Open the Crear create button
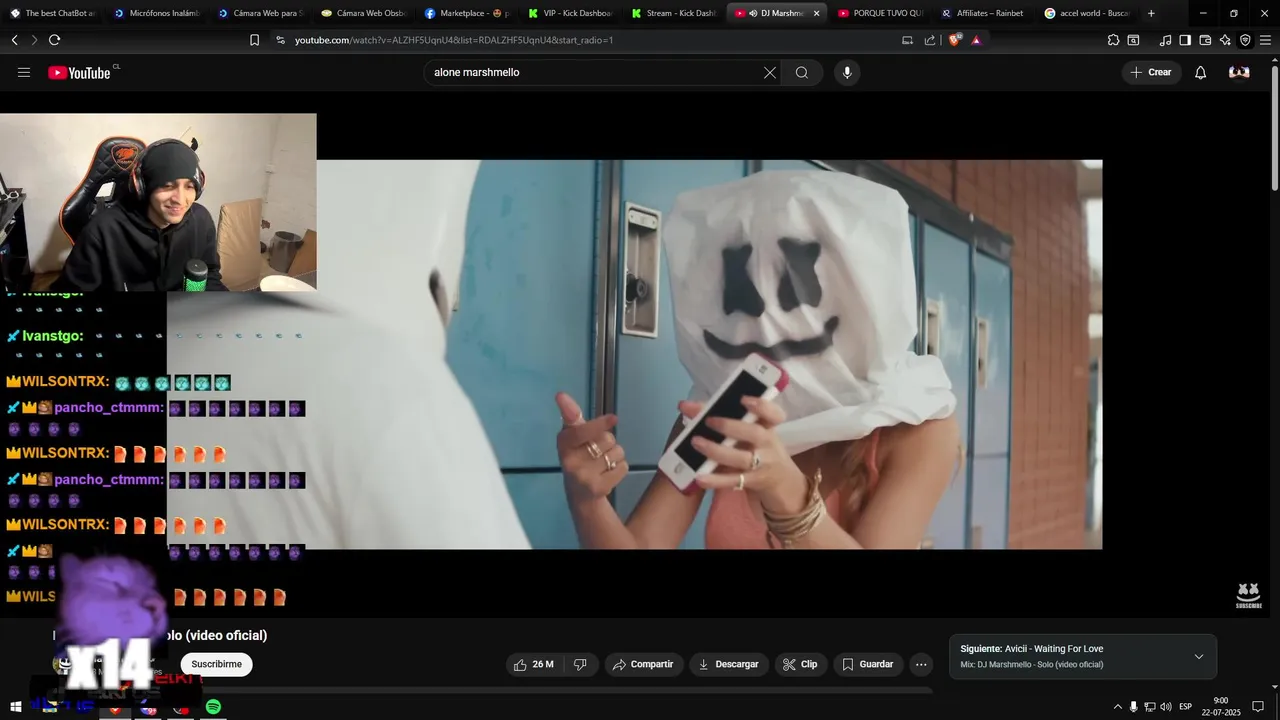Viewport: 1280px width, 720px height. [1151, 72]
